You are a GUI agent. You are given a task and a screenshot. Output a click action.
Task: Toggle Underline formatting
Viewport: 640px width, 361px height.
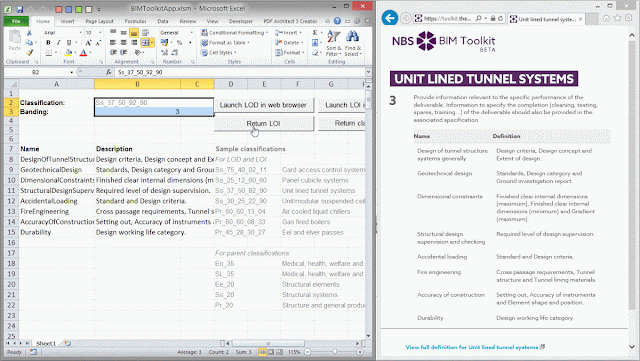point(69,42)
